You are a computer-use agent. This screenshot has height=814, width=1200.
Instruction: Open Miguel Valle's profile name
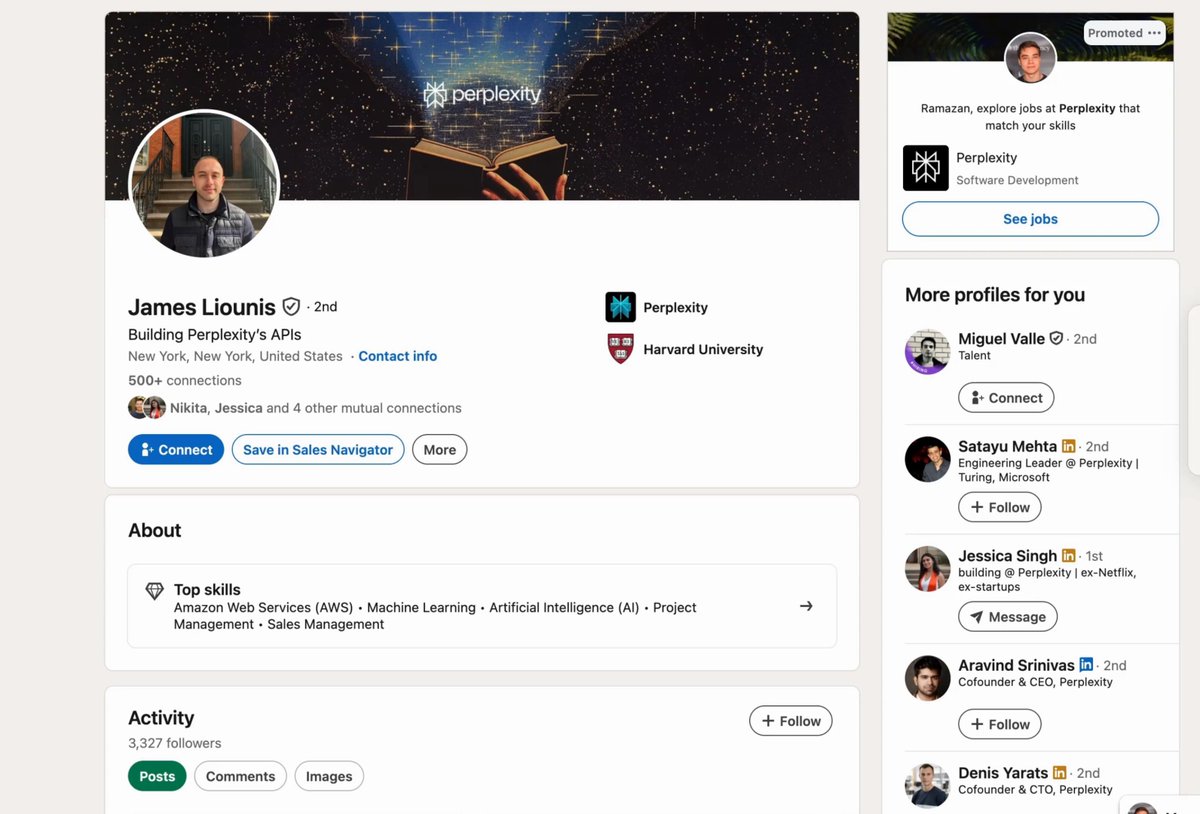click(1001, 339)
